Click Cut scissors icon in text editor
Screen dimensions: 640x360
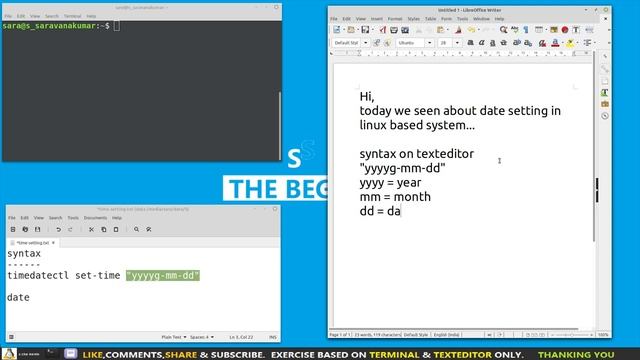(x=91, y=229)
